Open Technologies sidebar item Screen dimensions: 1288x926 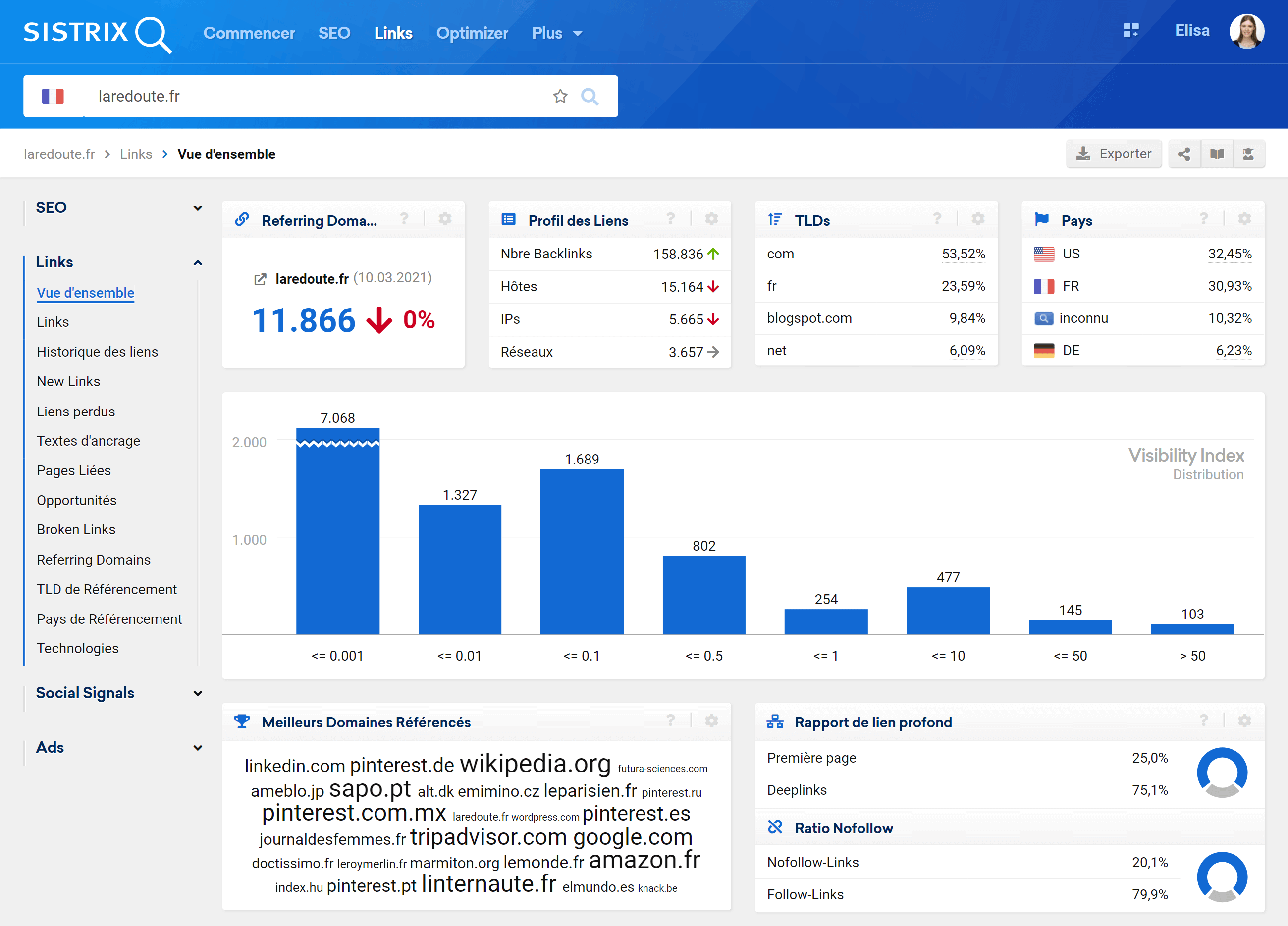coord(78,648)
